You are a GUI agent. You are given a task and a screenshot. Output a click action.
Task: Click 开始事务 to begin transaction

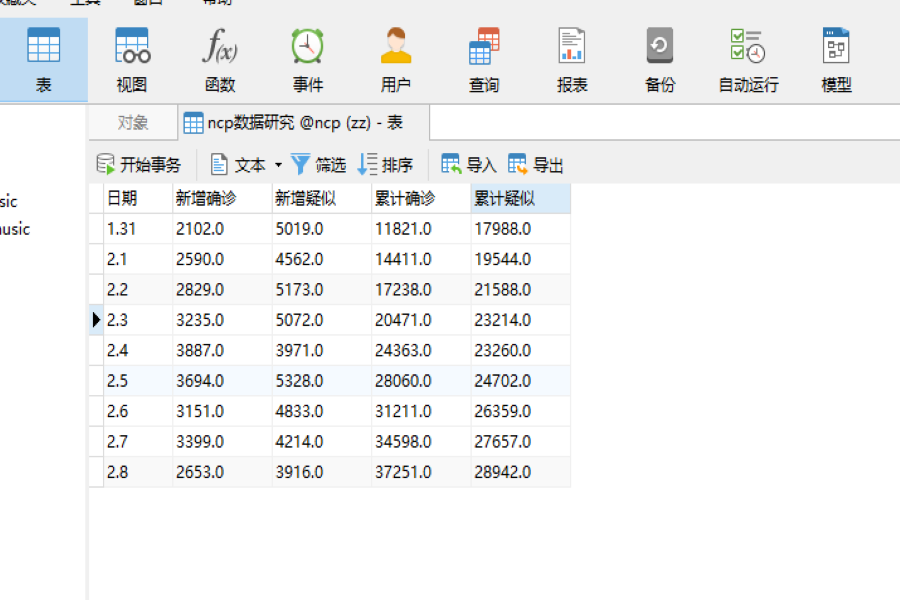point(139,165)
